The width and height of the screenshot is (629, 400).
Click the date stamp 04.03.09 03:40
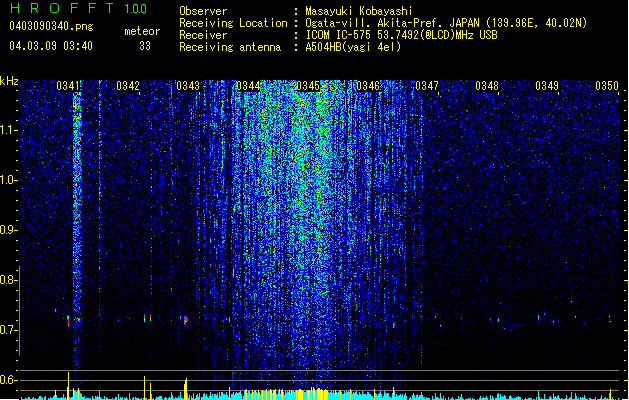point(51,45)
